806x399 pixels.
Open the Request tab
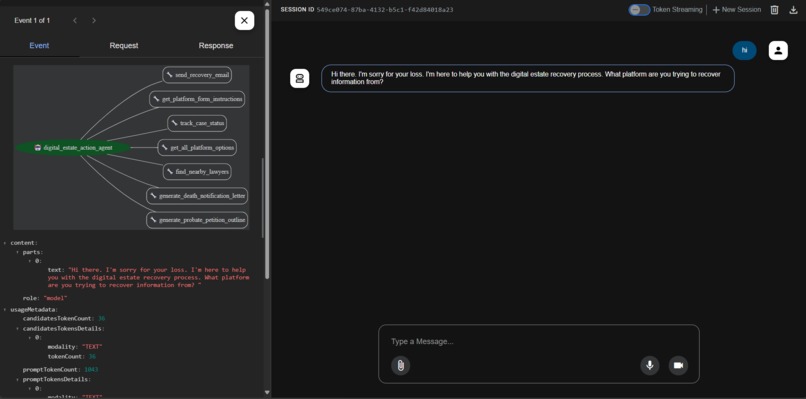(x=124, y=46)
